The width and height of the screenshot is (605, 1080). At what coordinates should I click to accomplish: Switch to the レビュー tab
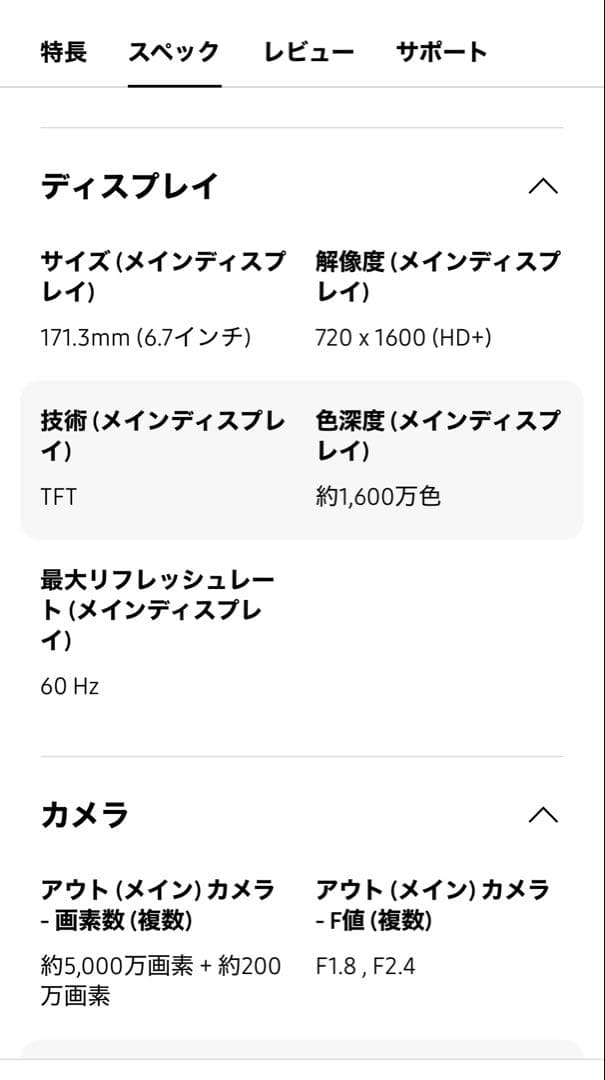[x=308, y=52]
